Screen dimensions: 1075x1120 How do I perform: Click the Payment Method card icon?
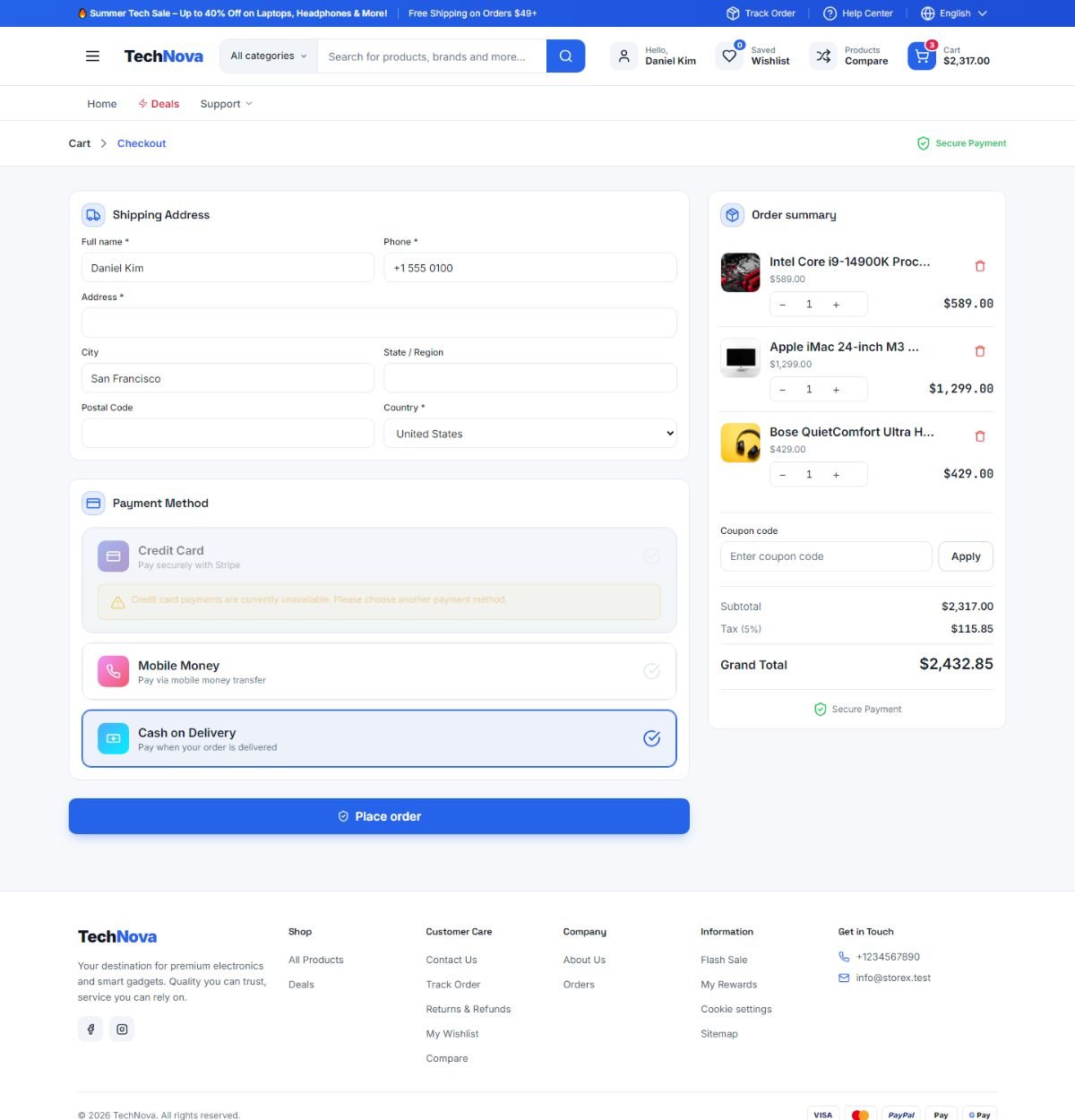pyautogui.click(x=93, y=504)
